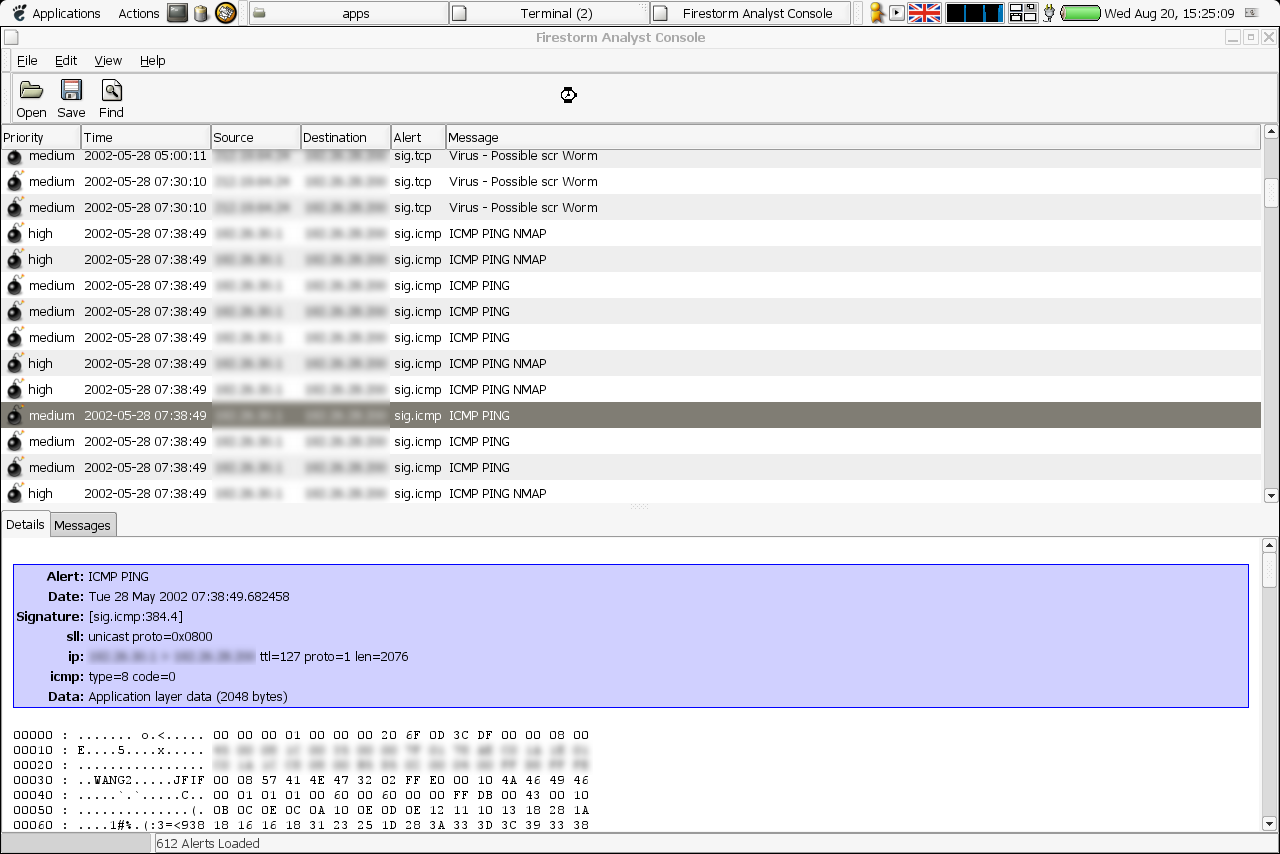Click signature '[sig.icmp:384.4]' text

coord(135,616)
